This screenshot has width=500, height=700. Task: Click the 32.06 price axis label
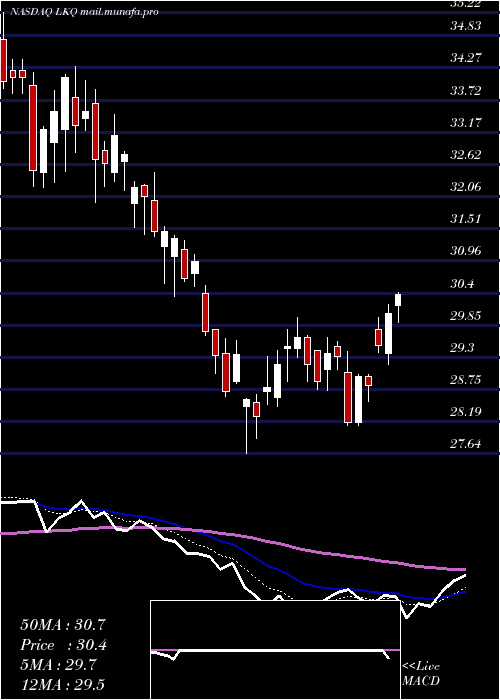click(466, 187)
